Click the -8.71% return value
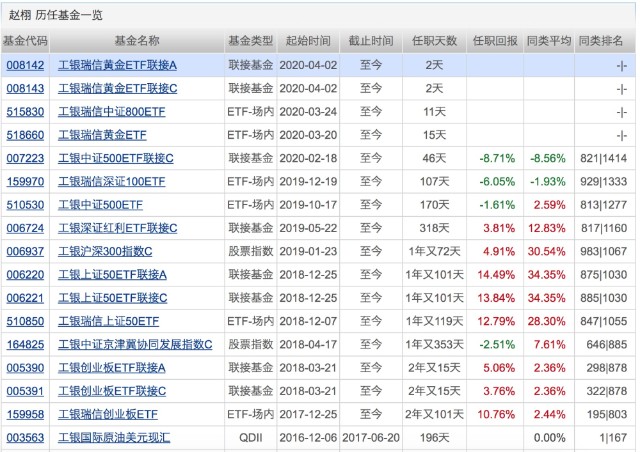Screen dimensions: 640x452 click(x=497, y=158)
